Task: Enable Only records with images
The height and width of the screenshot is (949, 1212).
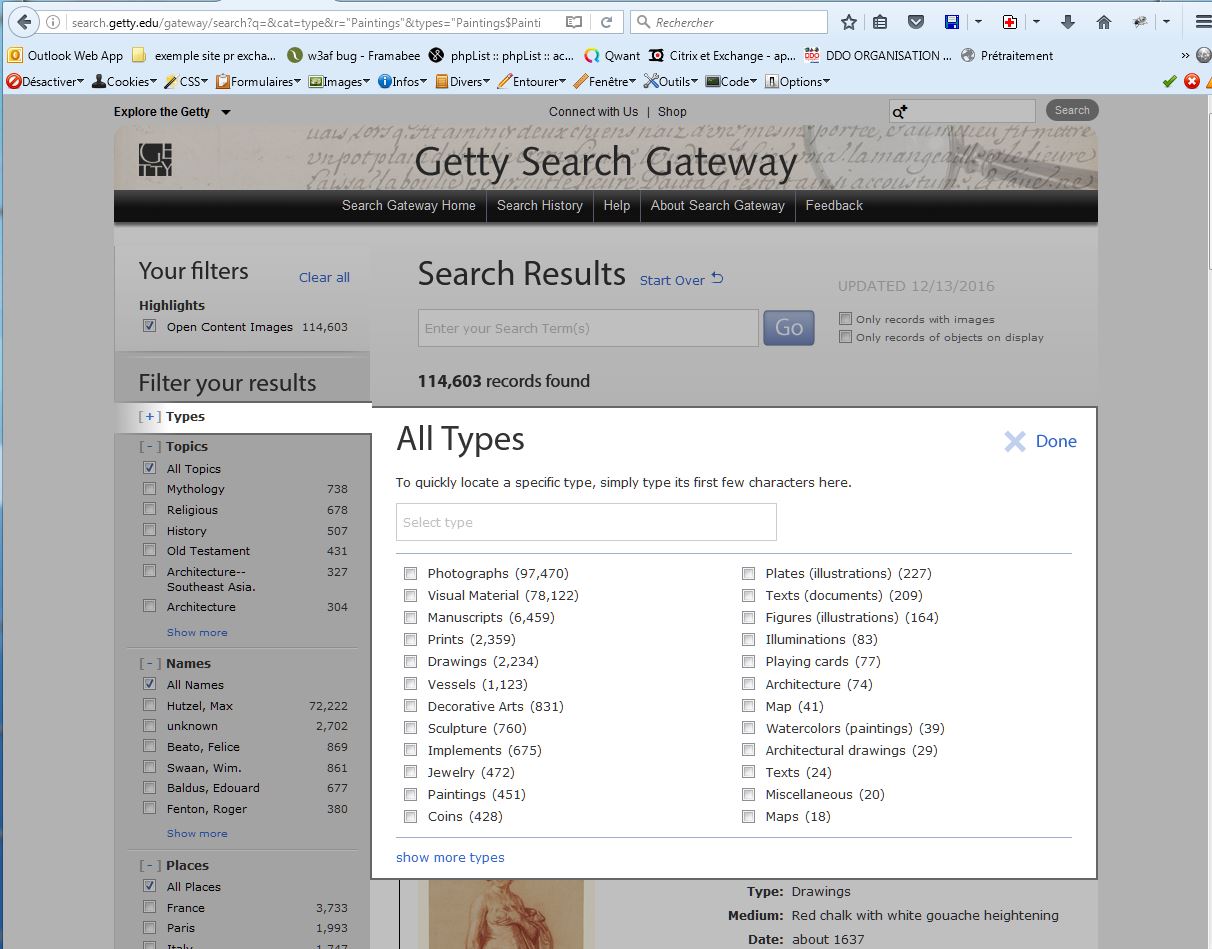Action: (x=846, y=319)
